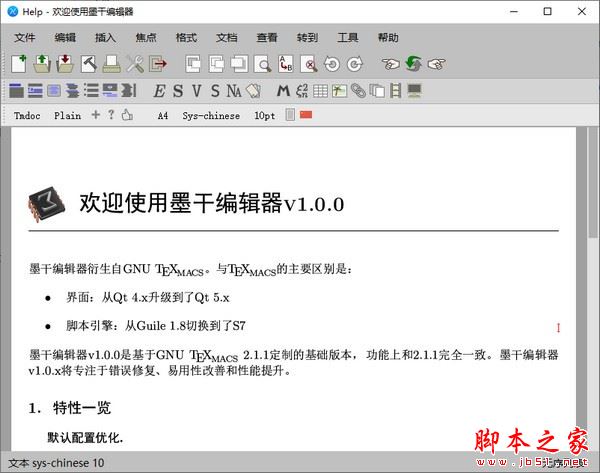Redo with the clockwise arrow icon

355,64
